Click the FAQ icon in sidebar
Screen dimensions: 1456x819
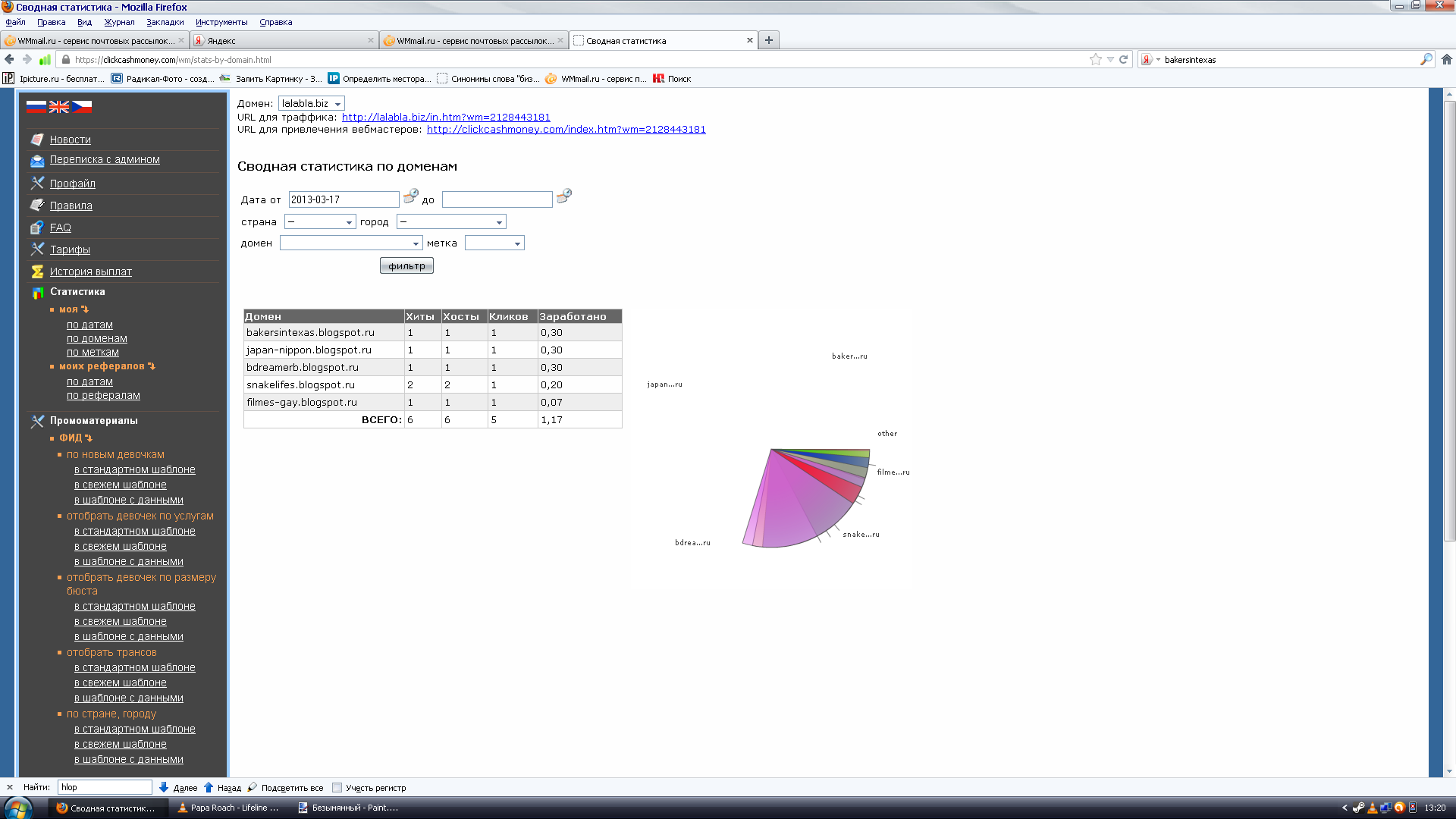(37, 227)
